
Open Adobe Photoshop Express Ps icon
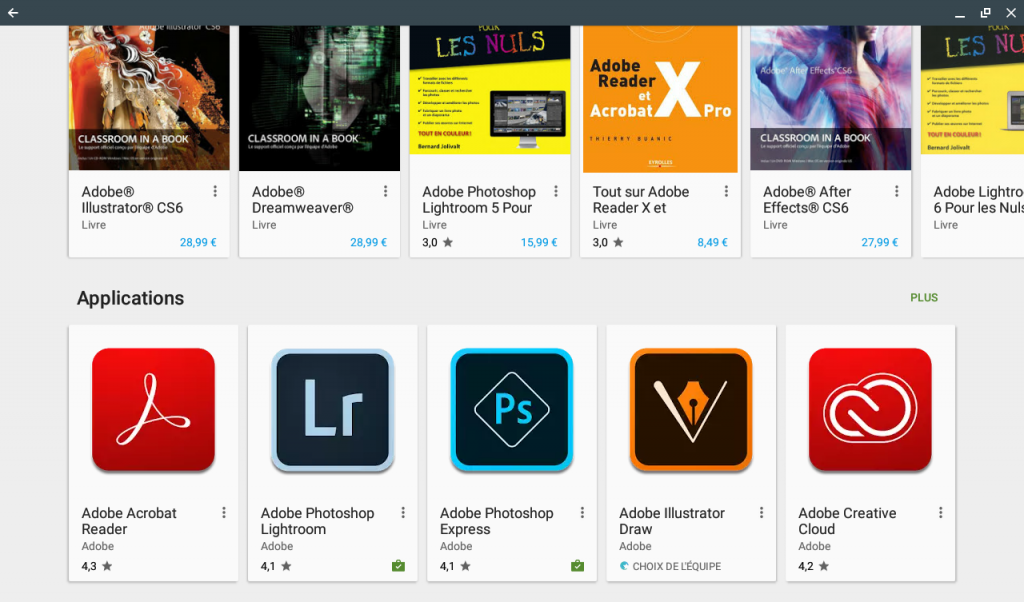512,409
